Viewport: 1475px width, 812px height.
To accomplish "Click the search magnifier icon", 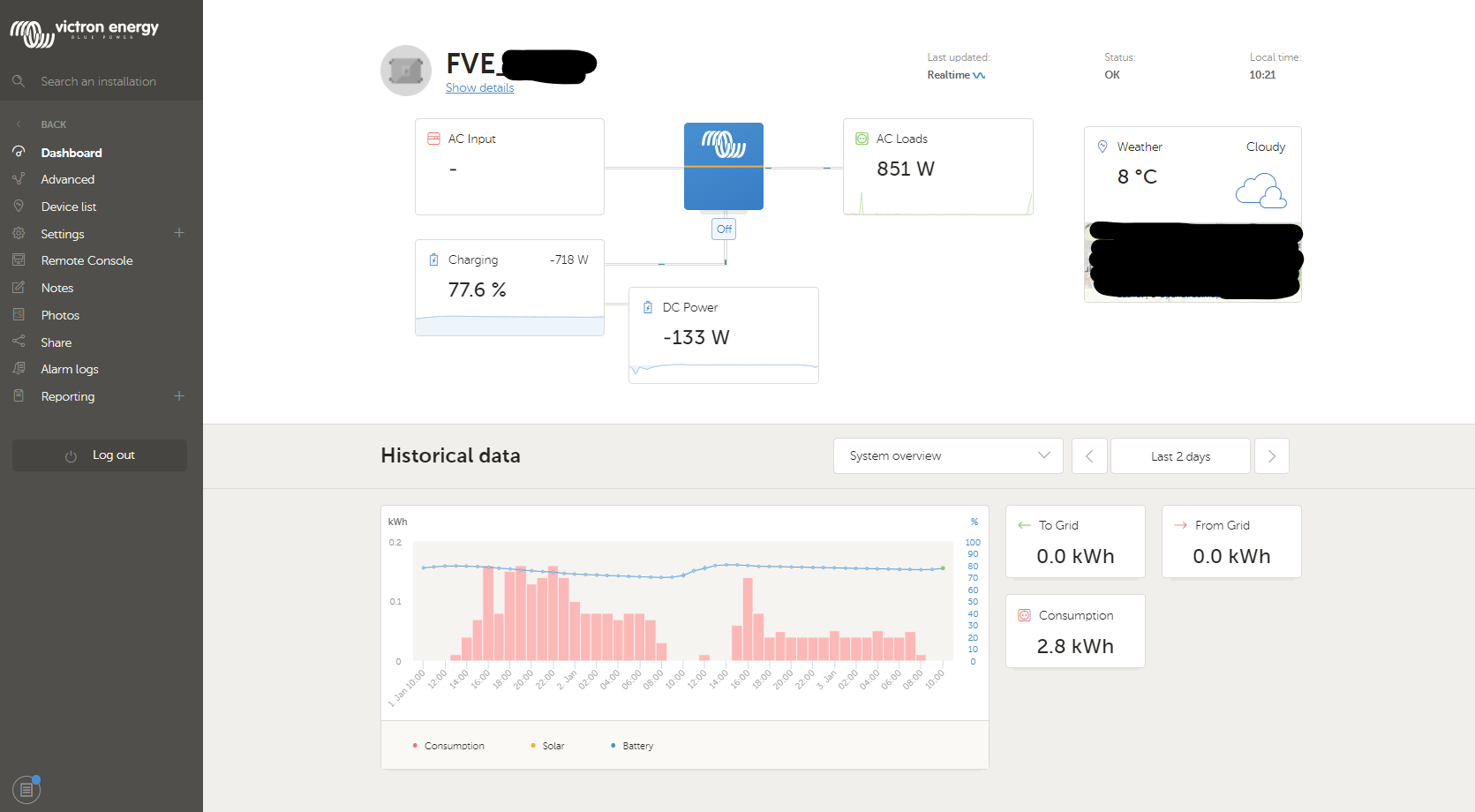I will (19, 81).
